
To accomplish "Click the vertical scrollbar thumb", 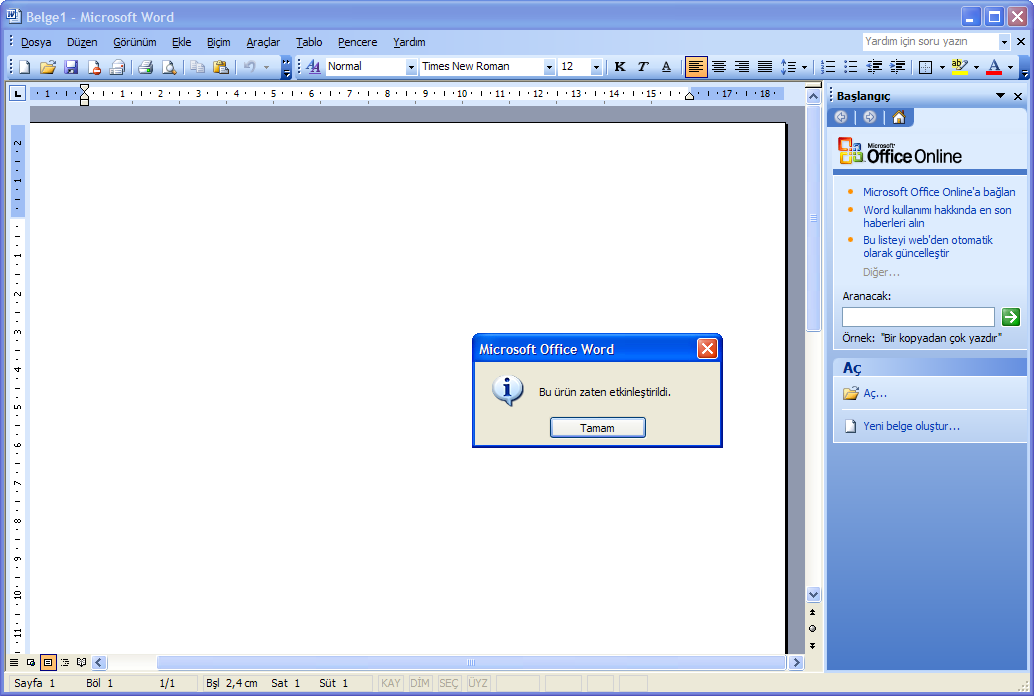I will coord(813,218).
